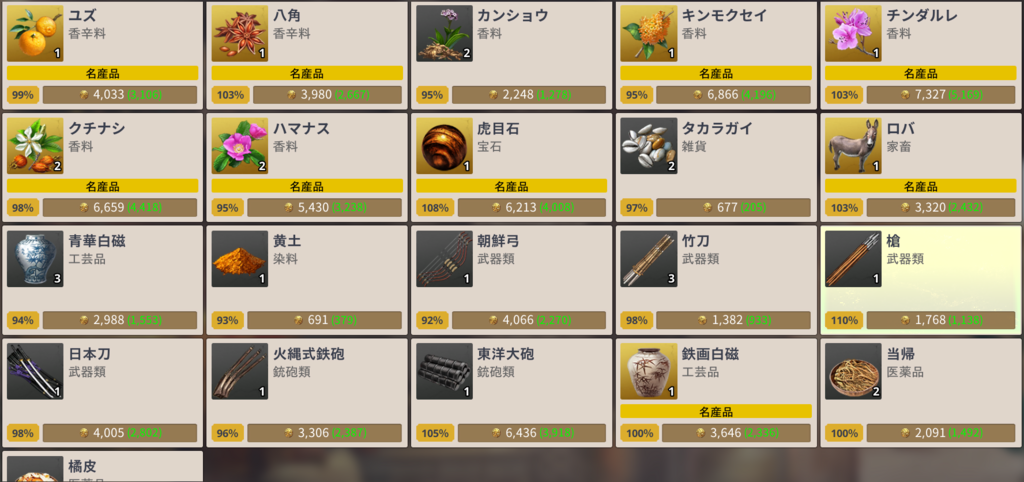1024x482 pixels.
Task: Click the 108% rate badge for 虎目石
Action: pos(435,208)
